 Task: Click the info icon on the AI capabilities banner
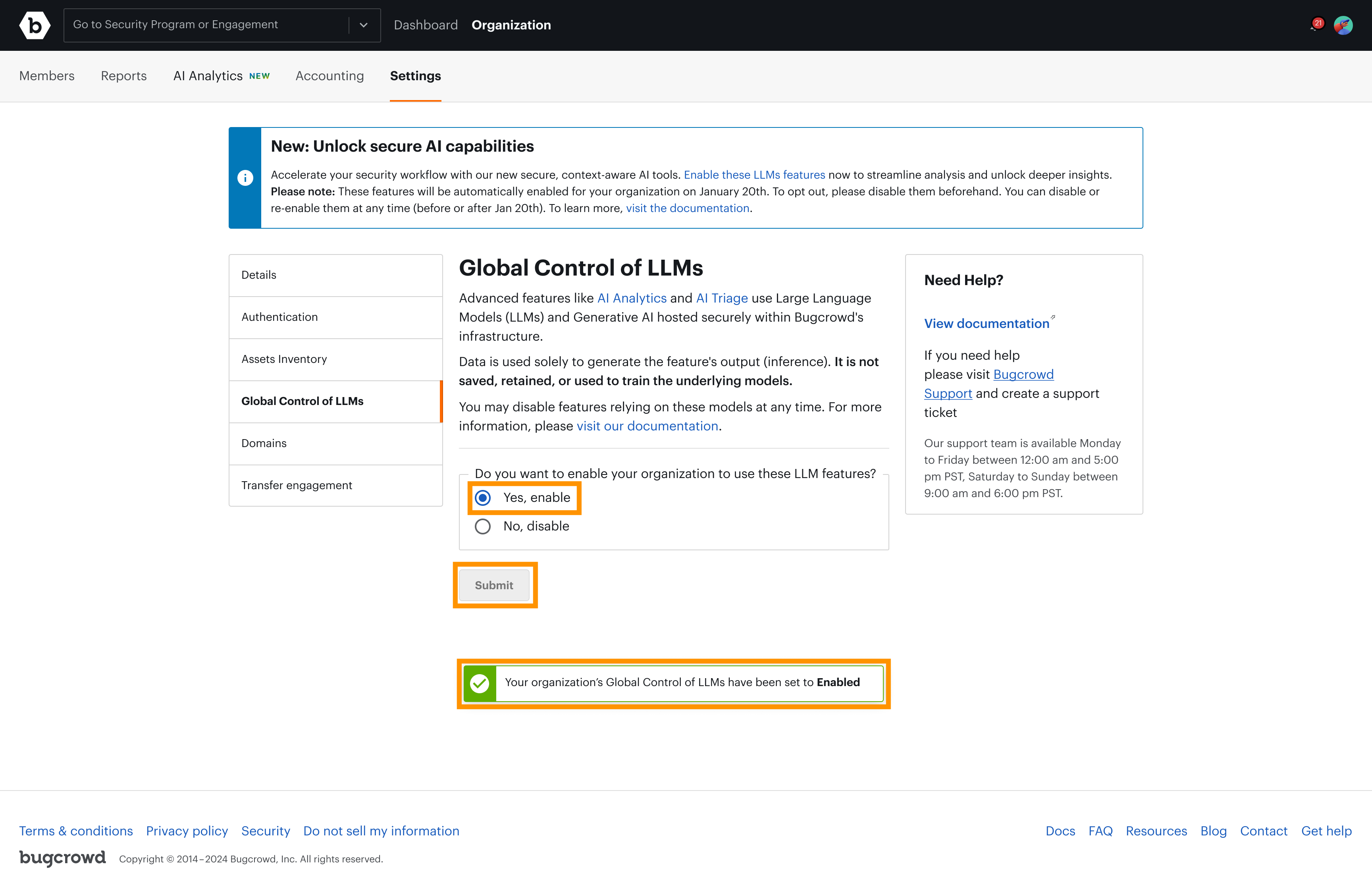(245, 178)
